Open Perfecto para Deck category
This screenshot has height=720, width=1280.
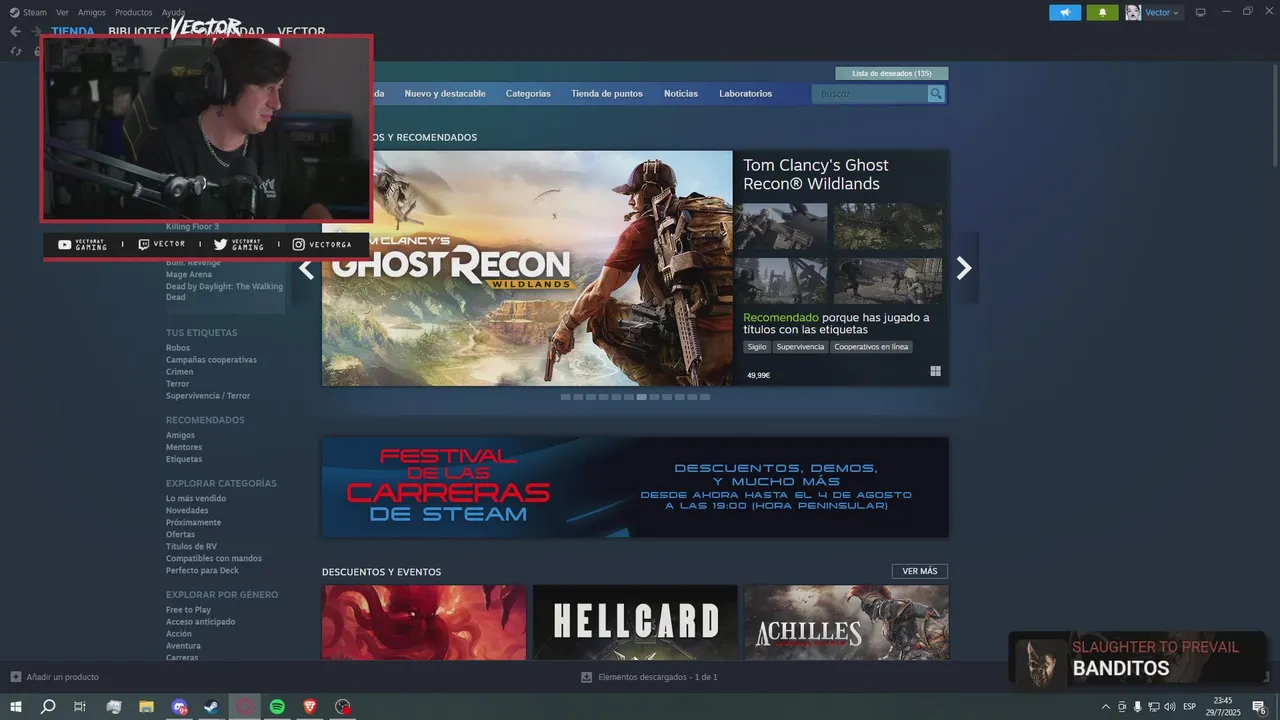pyautogui.click(x=202, y=571)
